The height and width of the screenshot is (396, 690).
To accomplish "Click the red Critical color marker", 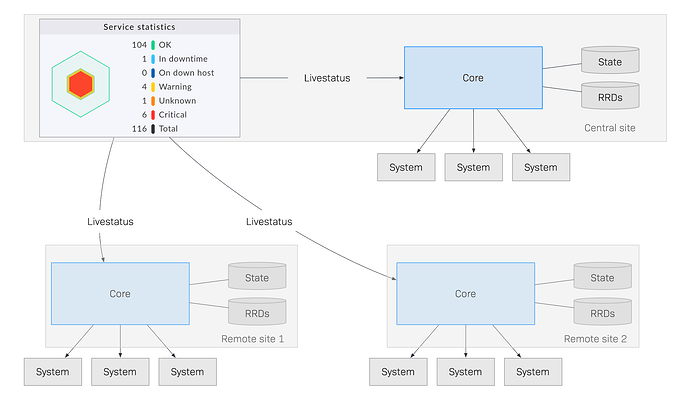I will pyautogui.click(x=153, y=115).
